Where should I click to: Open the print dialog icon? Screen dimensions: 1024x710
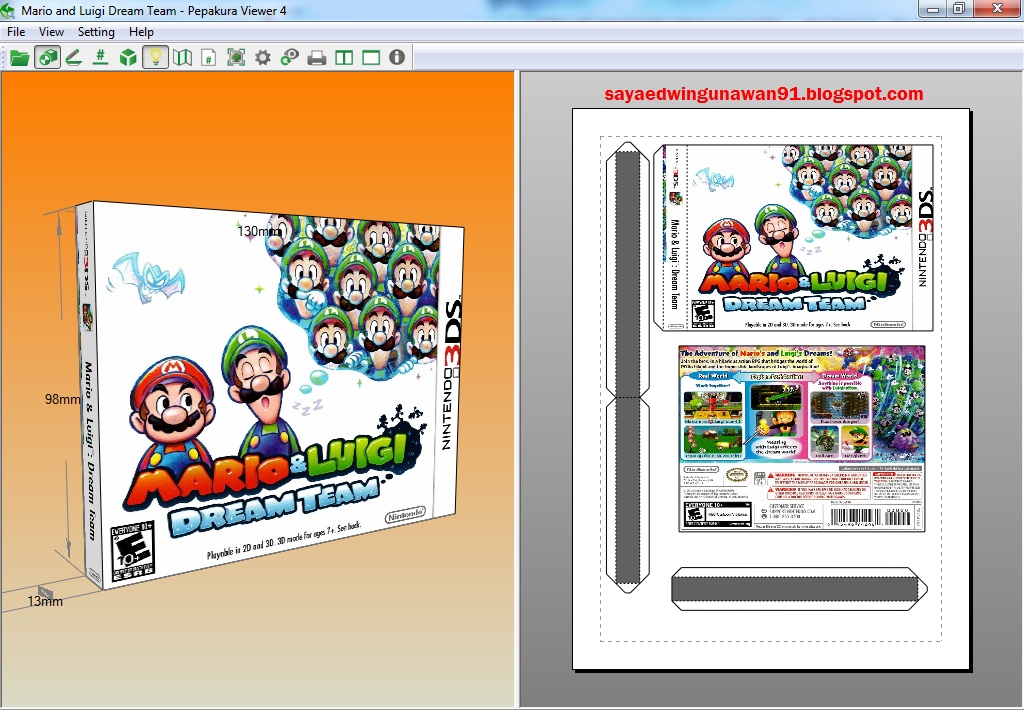pos(317,58)
